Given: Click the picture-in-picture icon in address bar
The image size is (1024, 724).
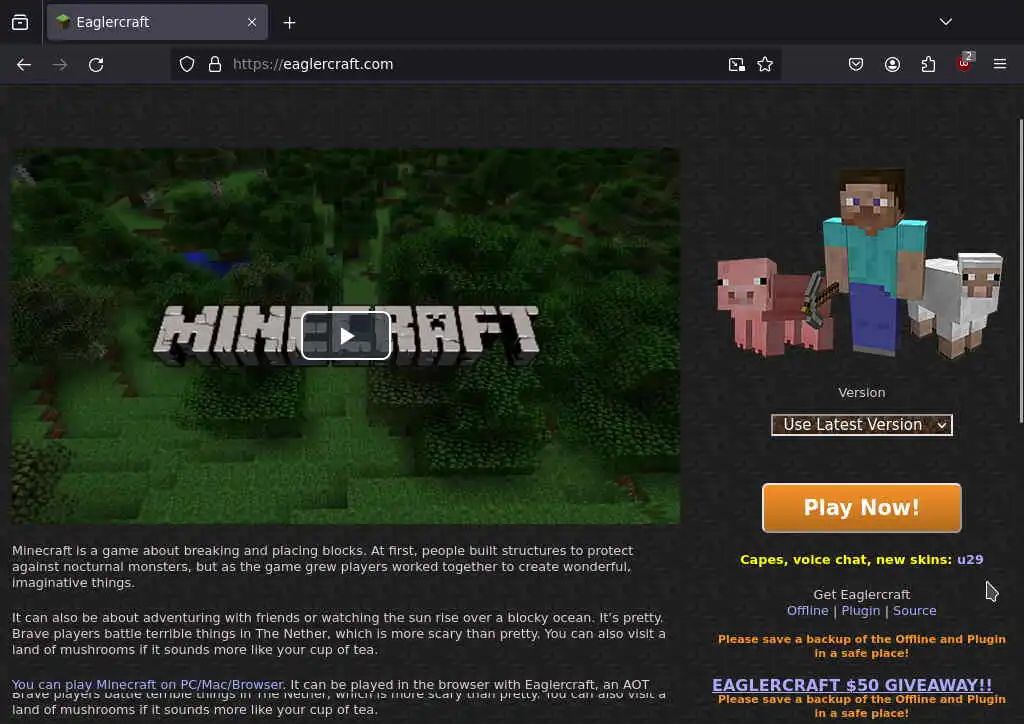Looking at the screenshot, I should pos(737,64).
